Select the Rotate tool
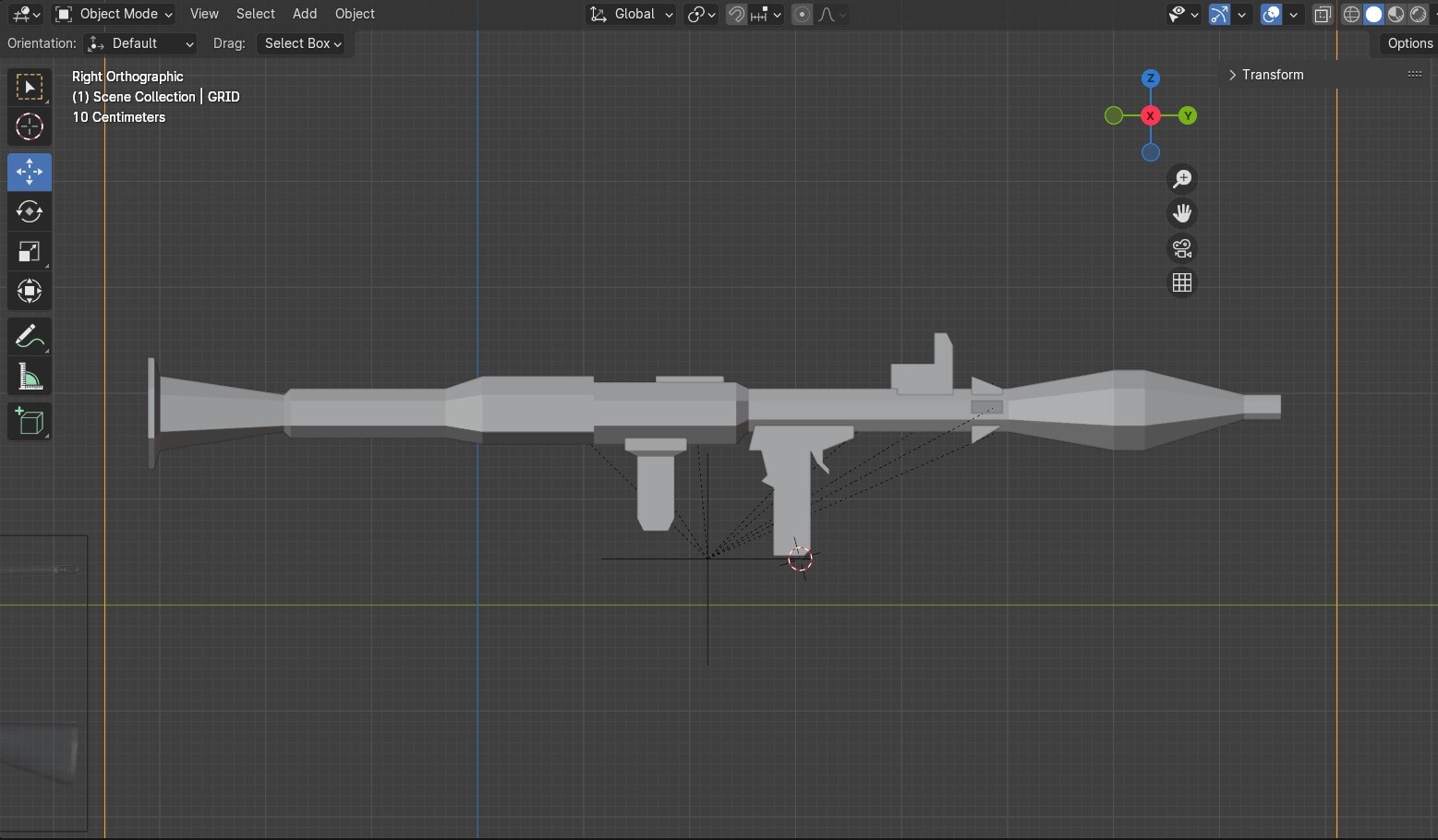The width and height of the screenshot is (1438, 840). point(29,211)
